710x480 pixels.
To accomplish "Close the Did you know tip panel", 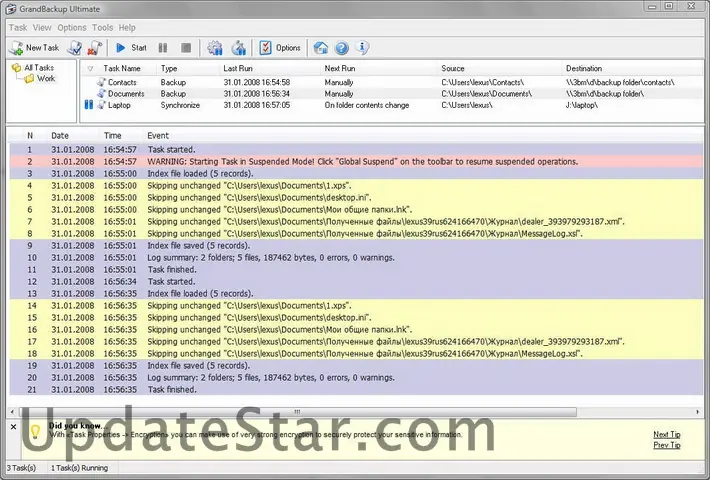I will (x=13, y=427).
